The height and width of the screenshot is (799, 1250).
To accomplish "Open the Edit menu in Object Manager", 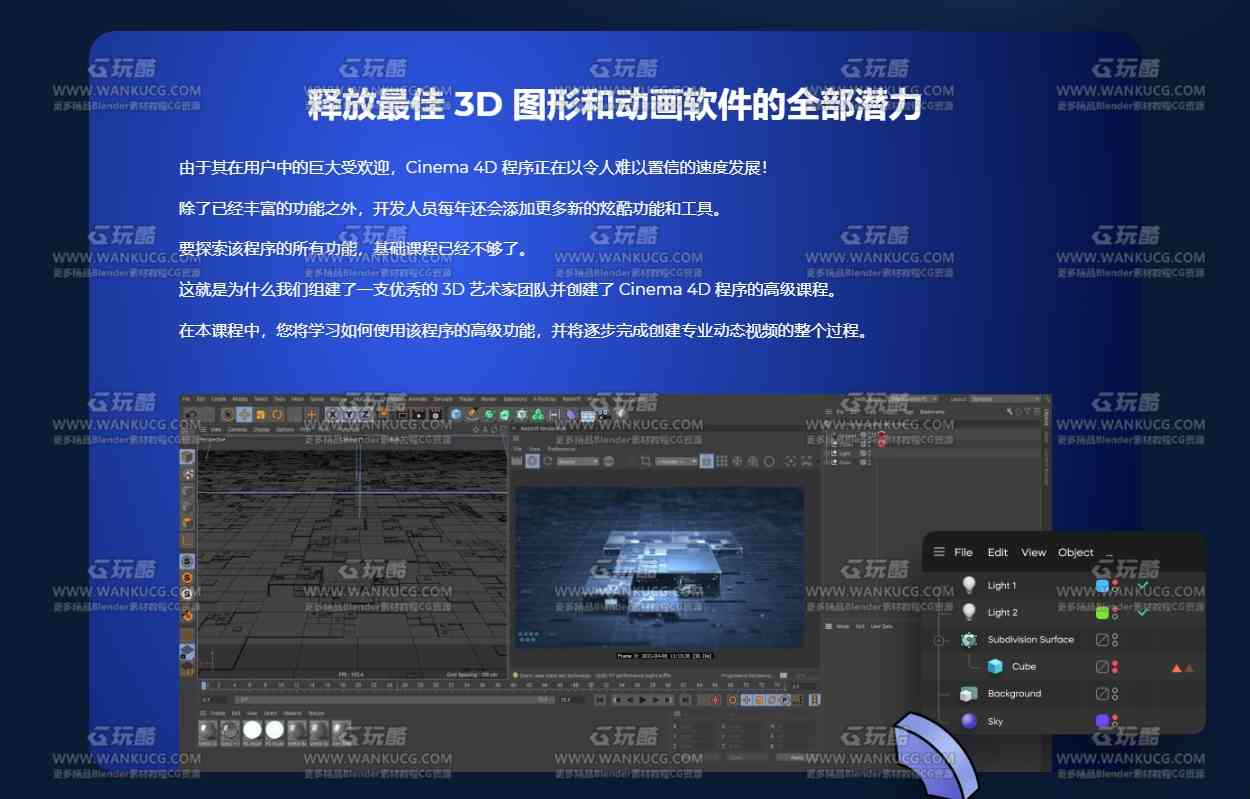I will (x=998, y=552).
